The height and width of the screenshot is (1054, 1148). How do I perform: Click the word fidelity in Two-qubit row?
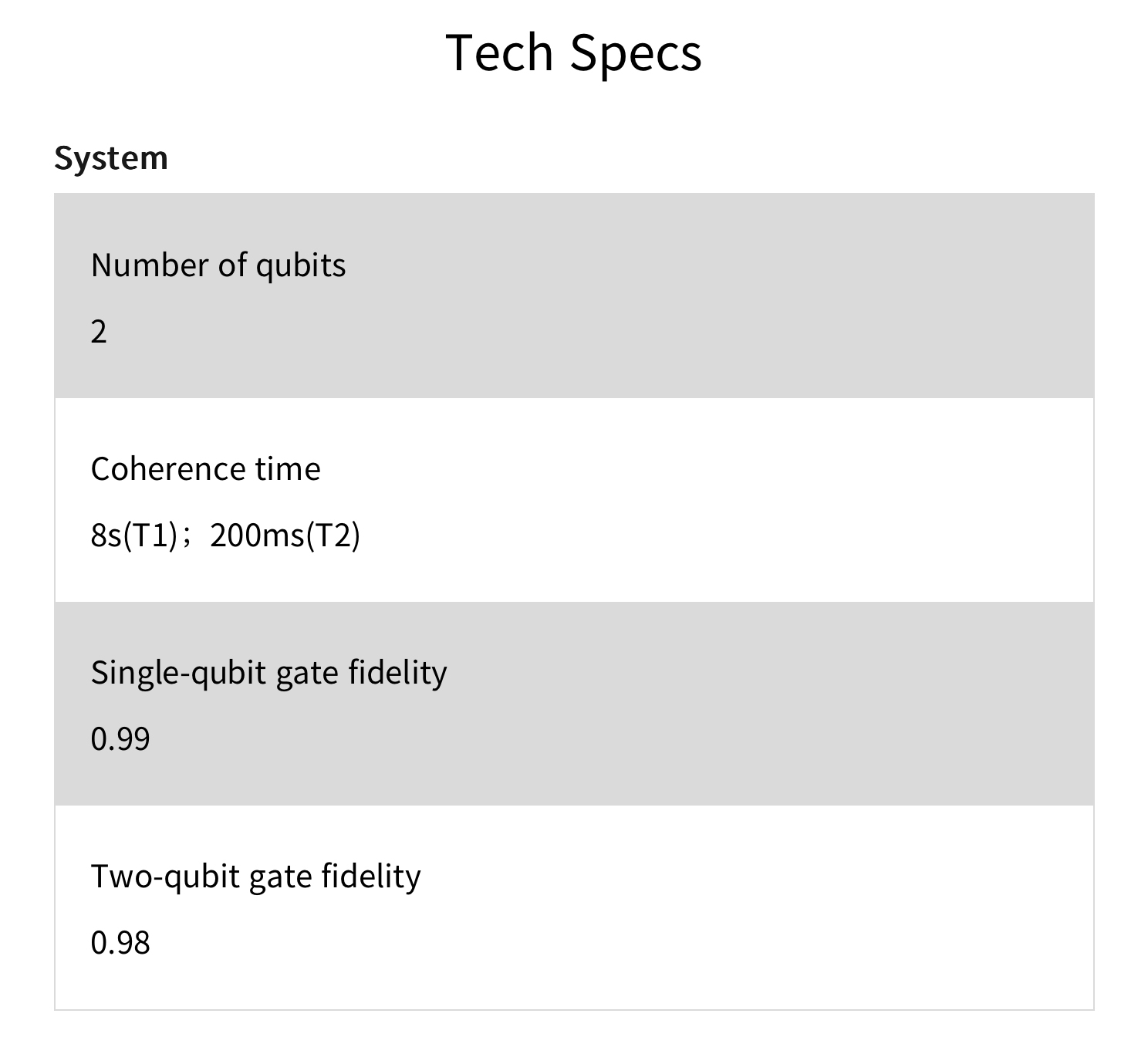pos(371,877)
